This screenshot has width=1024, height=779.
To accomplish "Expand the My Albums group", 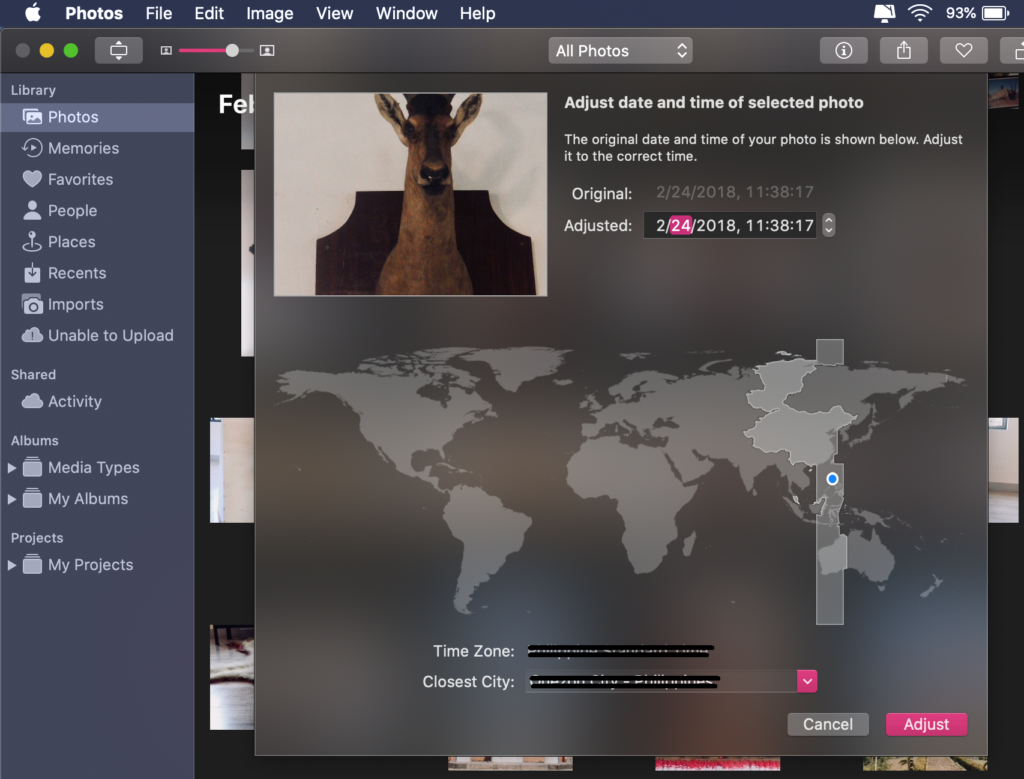I will click(x=12, y=499).
